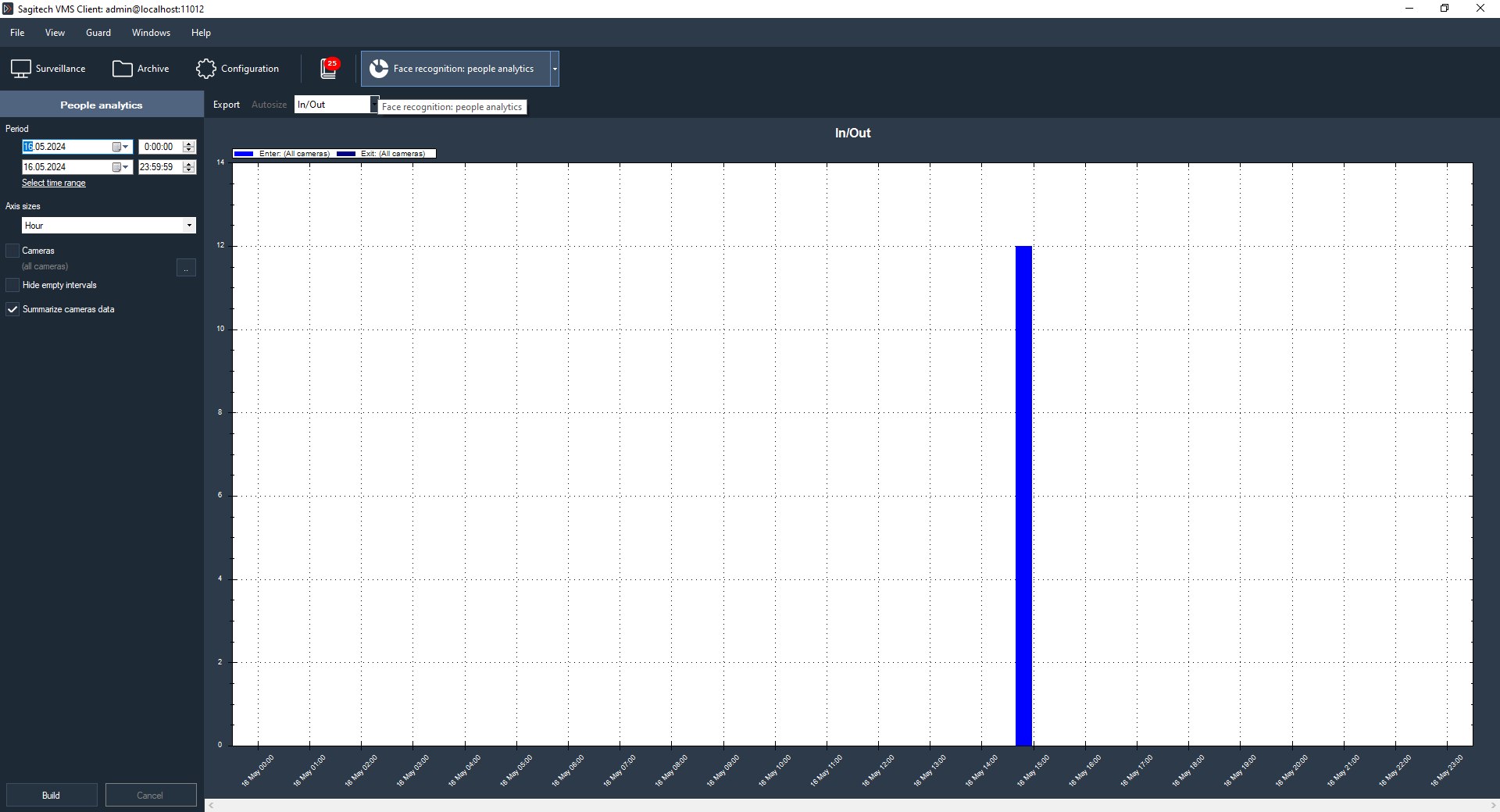The image size is (1500, 812).
Task: Decrease the start time with down arrow
Action: pyautogui.click(x=189, y=150)
